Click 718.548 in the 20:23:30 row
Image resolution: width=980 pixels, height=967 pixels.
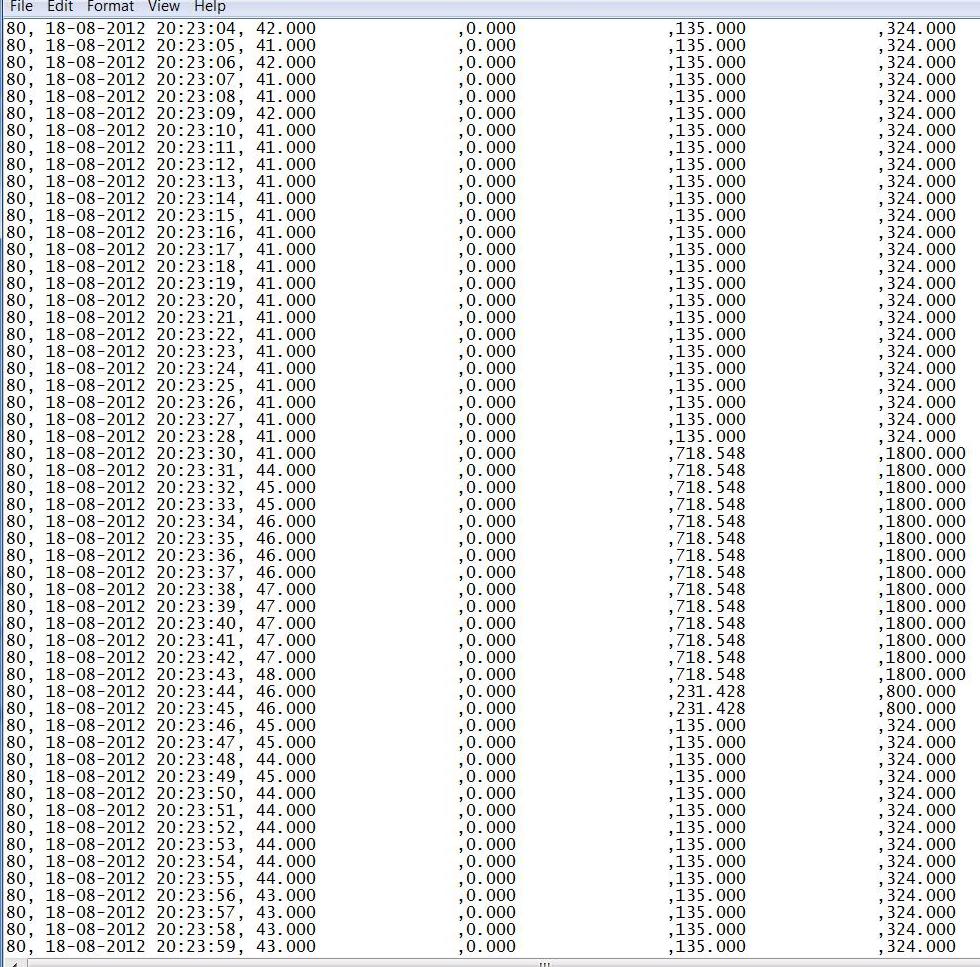pos(711,453)
